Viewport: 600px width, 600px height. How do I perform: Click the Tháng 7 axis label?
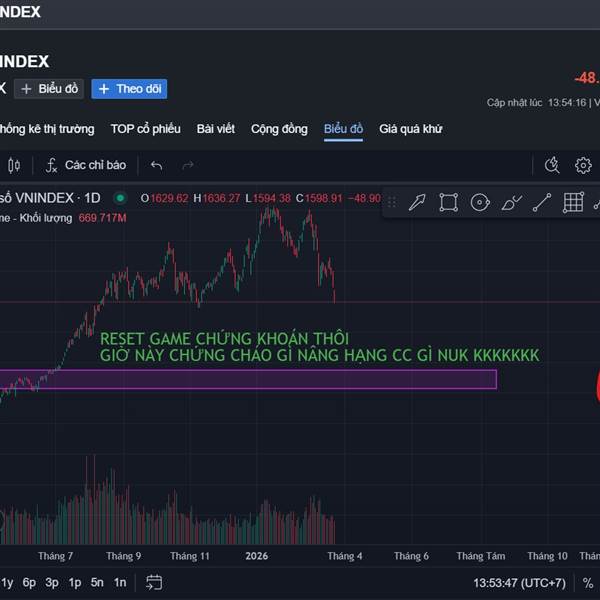[55, 556]
